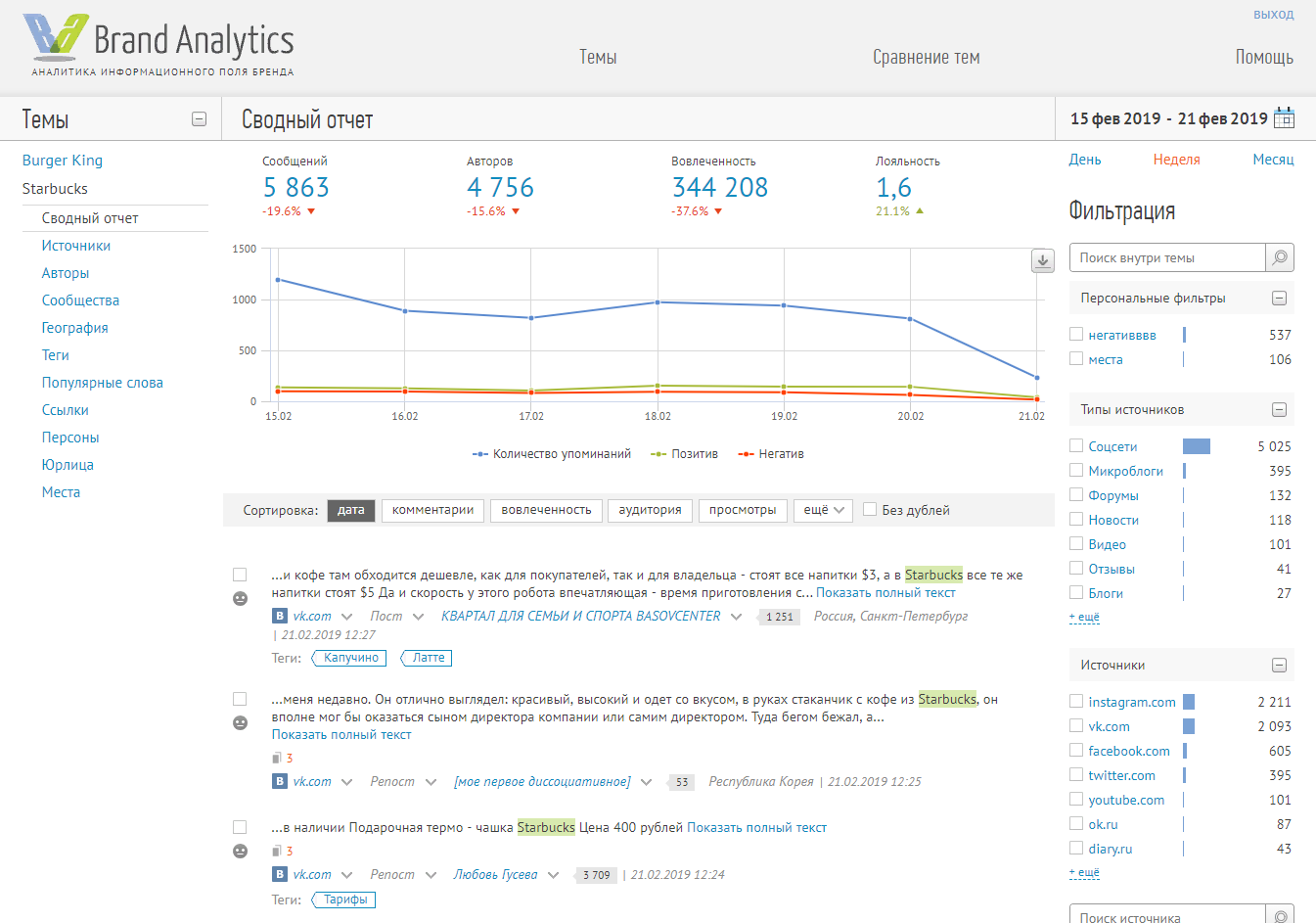Open Популярные слова report
1316x923 pixels.
[103, 383]
